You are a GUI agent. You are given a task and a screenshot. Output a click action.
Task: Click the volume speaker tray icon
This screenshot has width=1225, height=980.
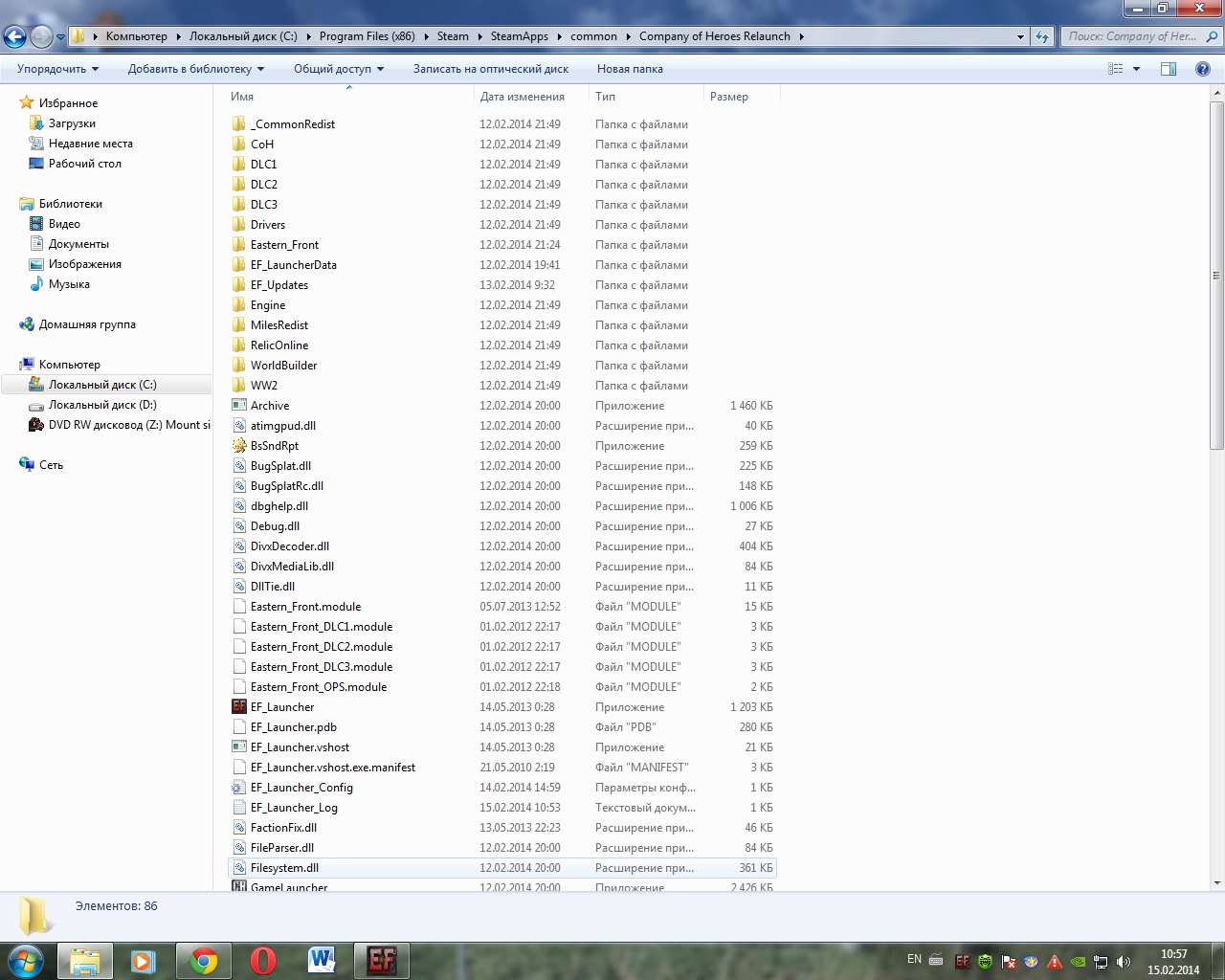click(x=1124, y=962)
